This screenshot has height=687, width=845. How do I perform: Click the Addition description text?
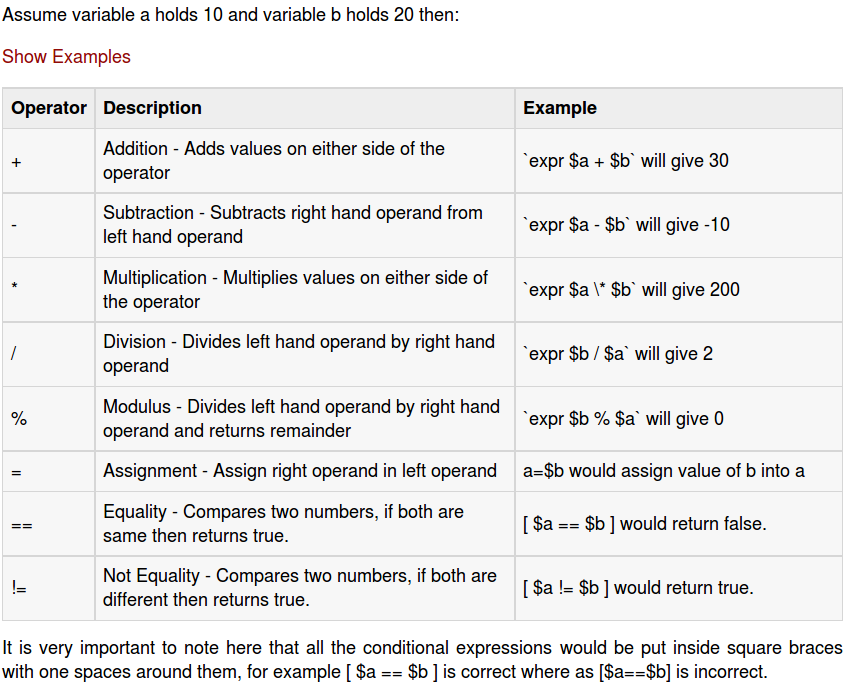[x=273, y=161]
